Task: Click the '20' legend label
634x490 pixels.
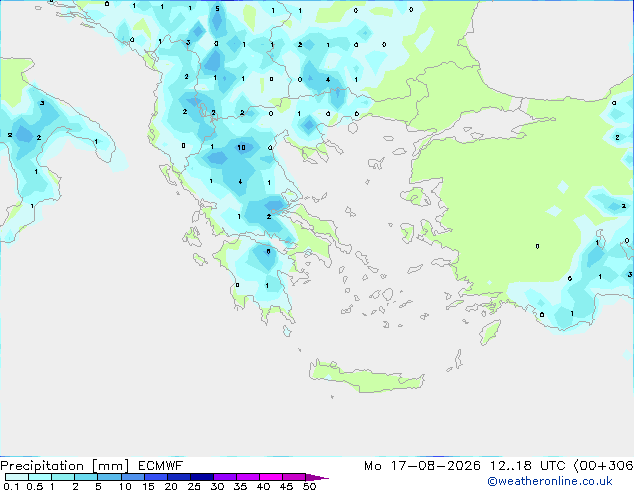Action: (171, 486)
